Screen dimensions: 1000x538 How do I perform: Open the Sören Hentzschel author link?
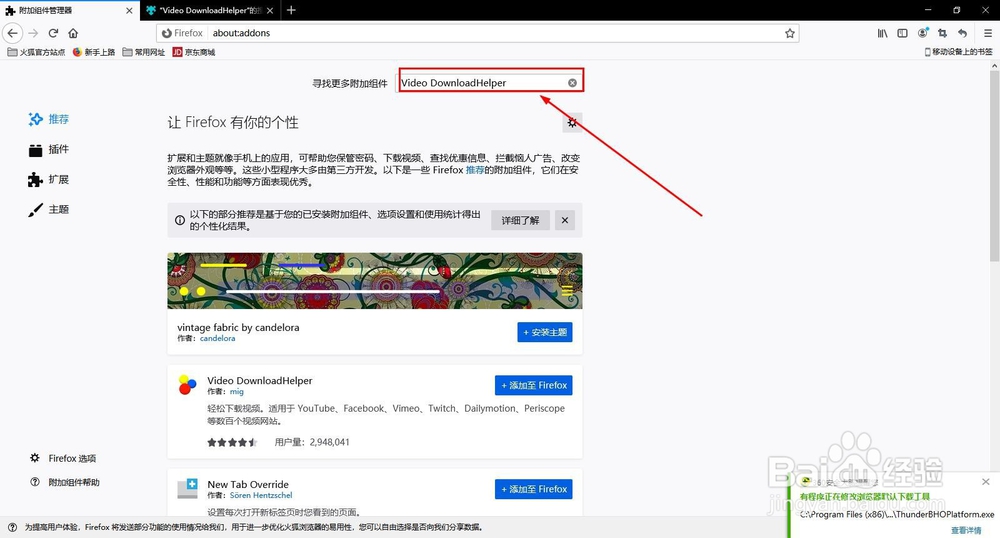tap(261, 495)
